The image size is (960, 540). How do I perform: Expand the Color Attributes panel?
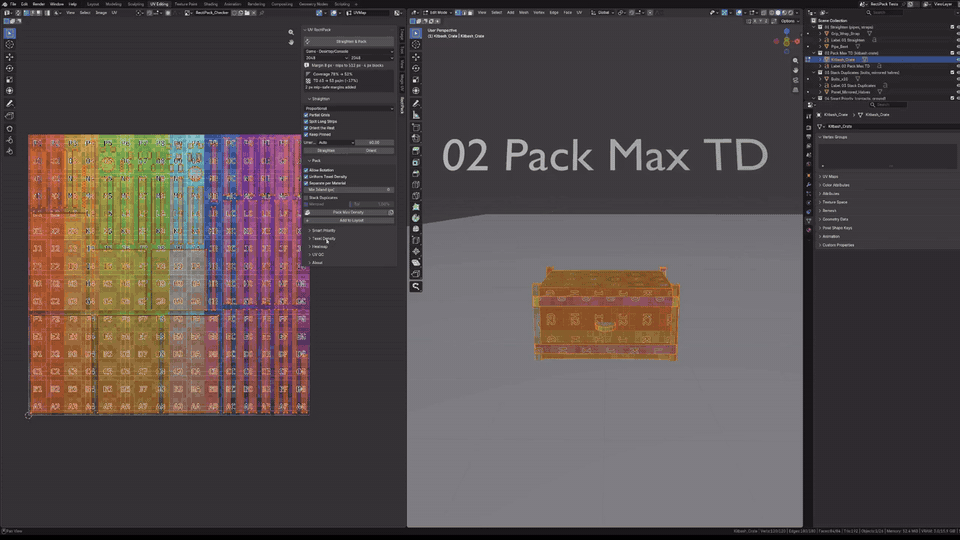click(835, 185)
